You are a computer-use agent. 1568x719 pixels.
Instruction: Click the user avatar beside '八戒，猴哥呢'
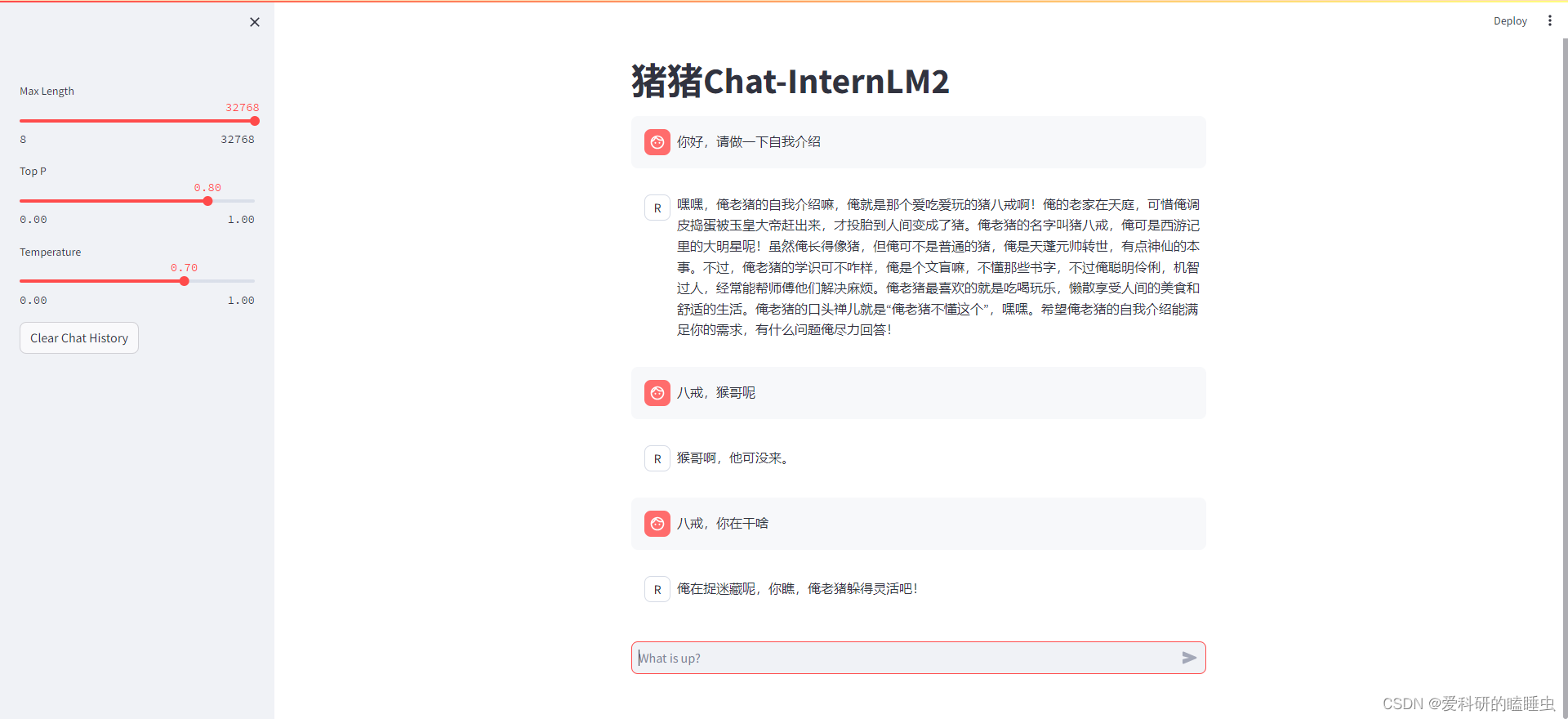click(x=657, y=393)
